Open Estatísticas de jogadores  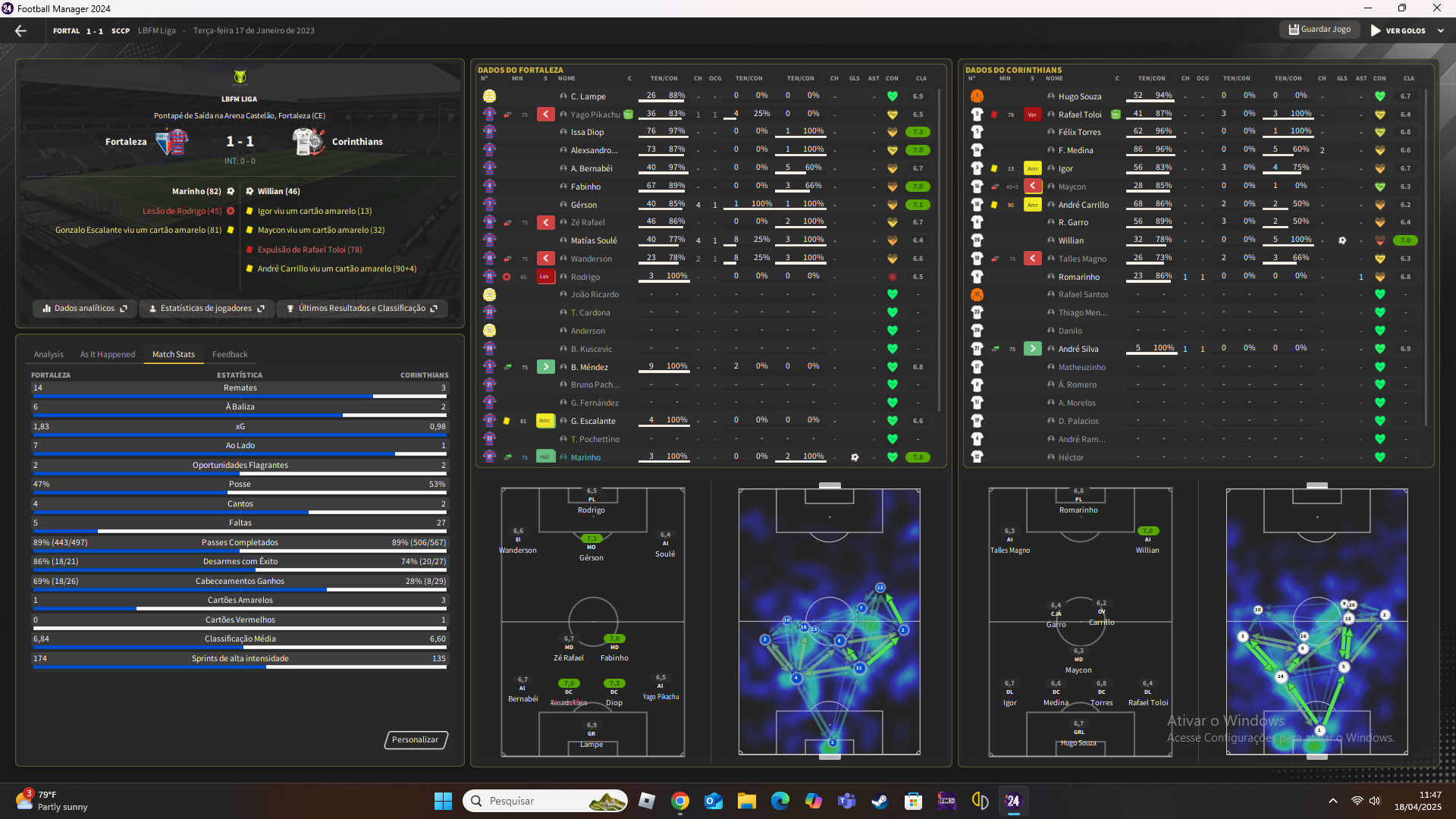[x=206, y=309]
